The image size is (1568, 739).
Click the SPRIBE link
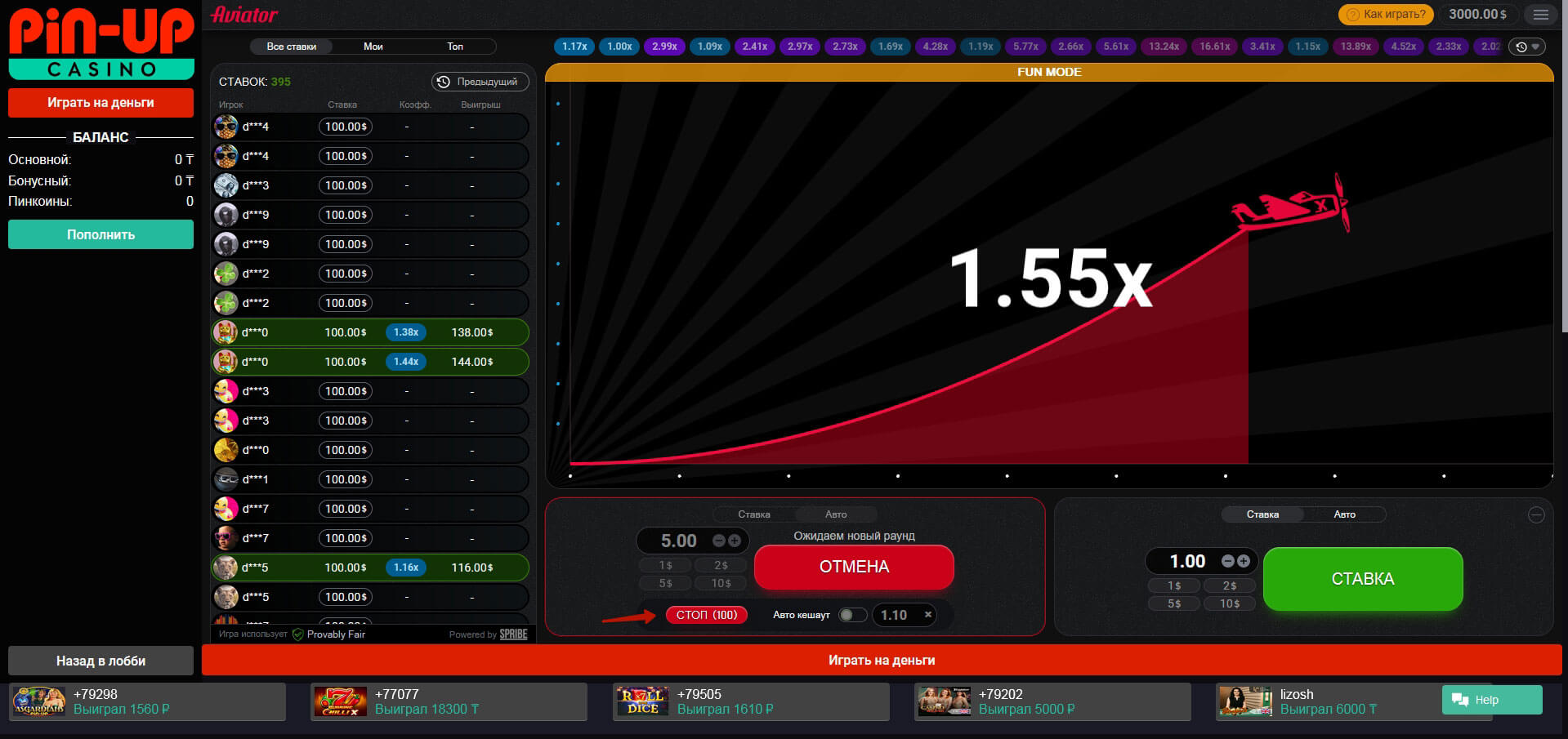[x=513, y=634]
